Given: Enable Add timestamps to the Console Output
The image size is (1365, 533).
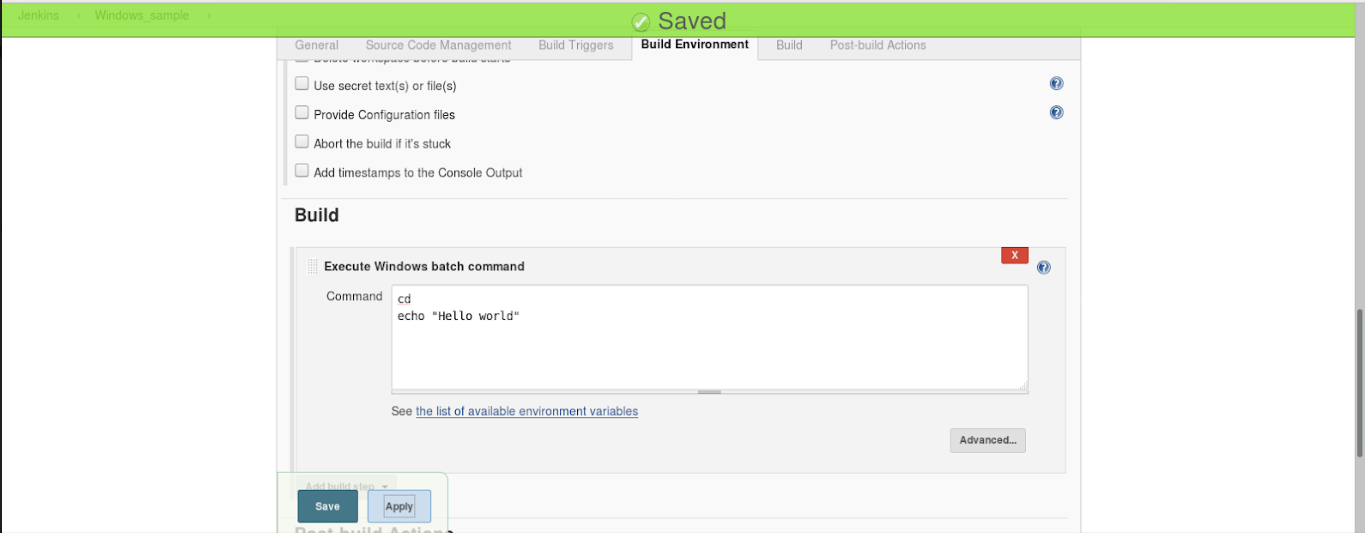Looking at the screenshot, I should point(302,171).
